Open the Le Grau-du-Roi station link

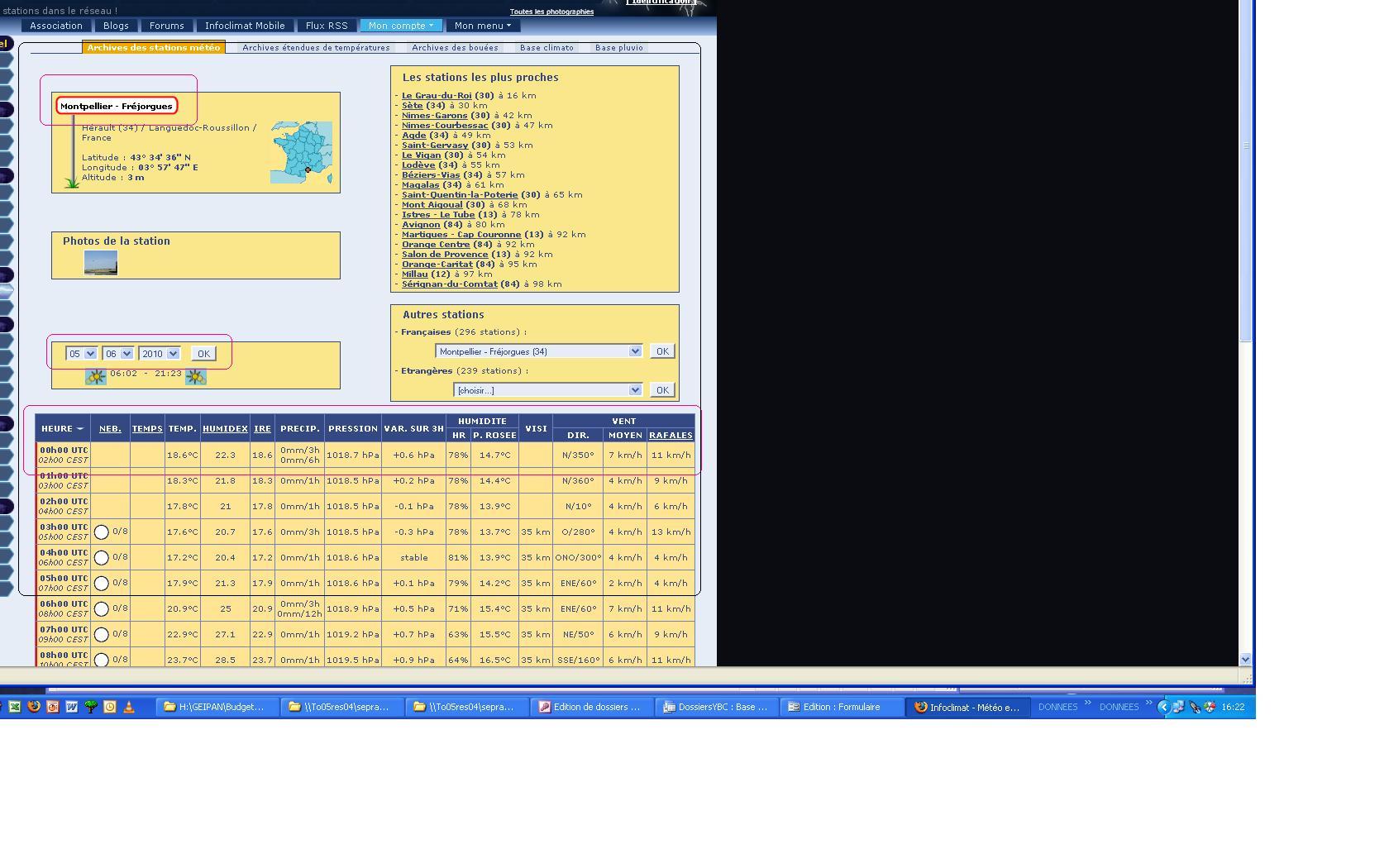(436, 96)
